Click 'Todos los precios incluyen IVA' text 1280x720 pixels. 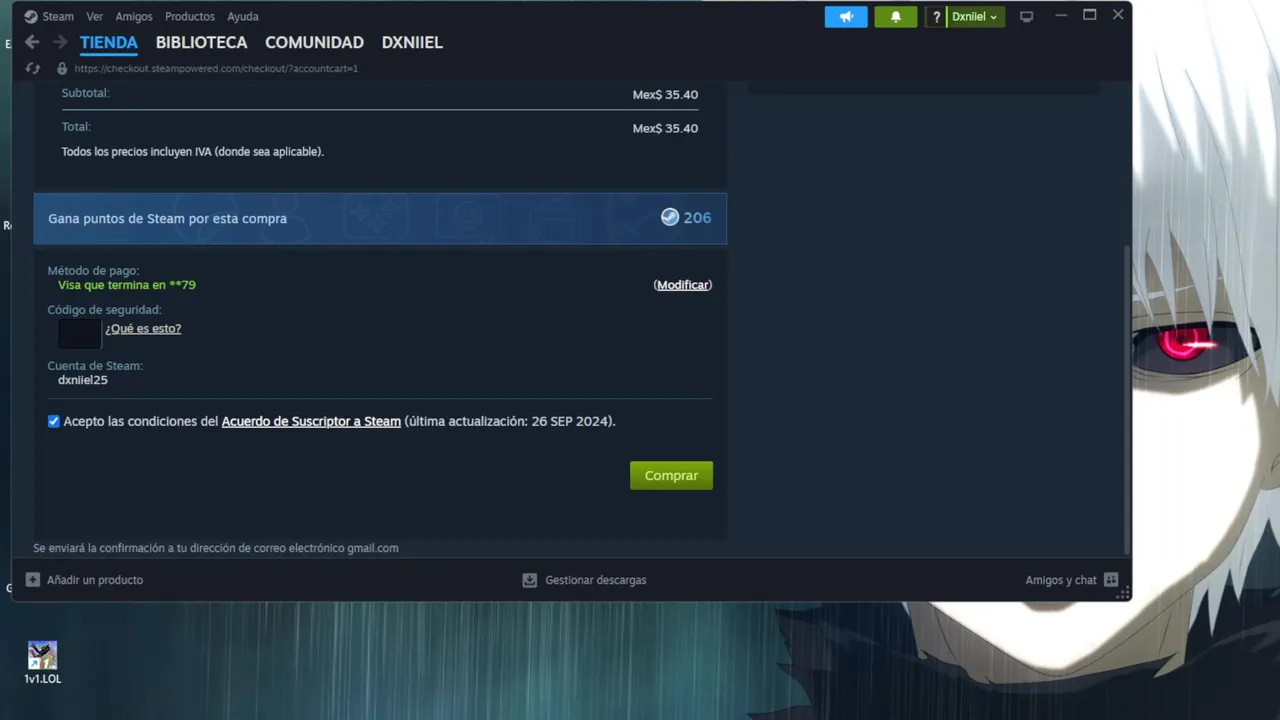(x=193, y=152)
